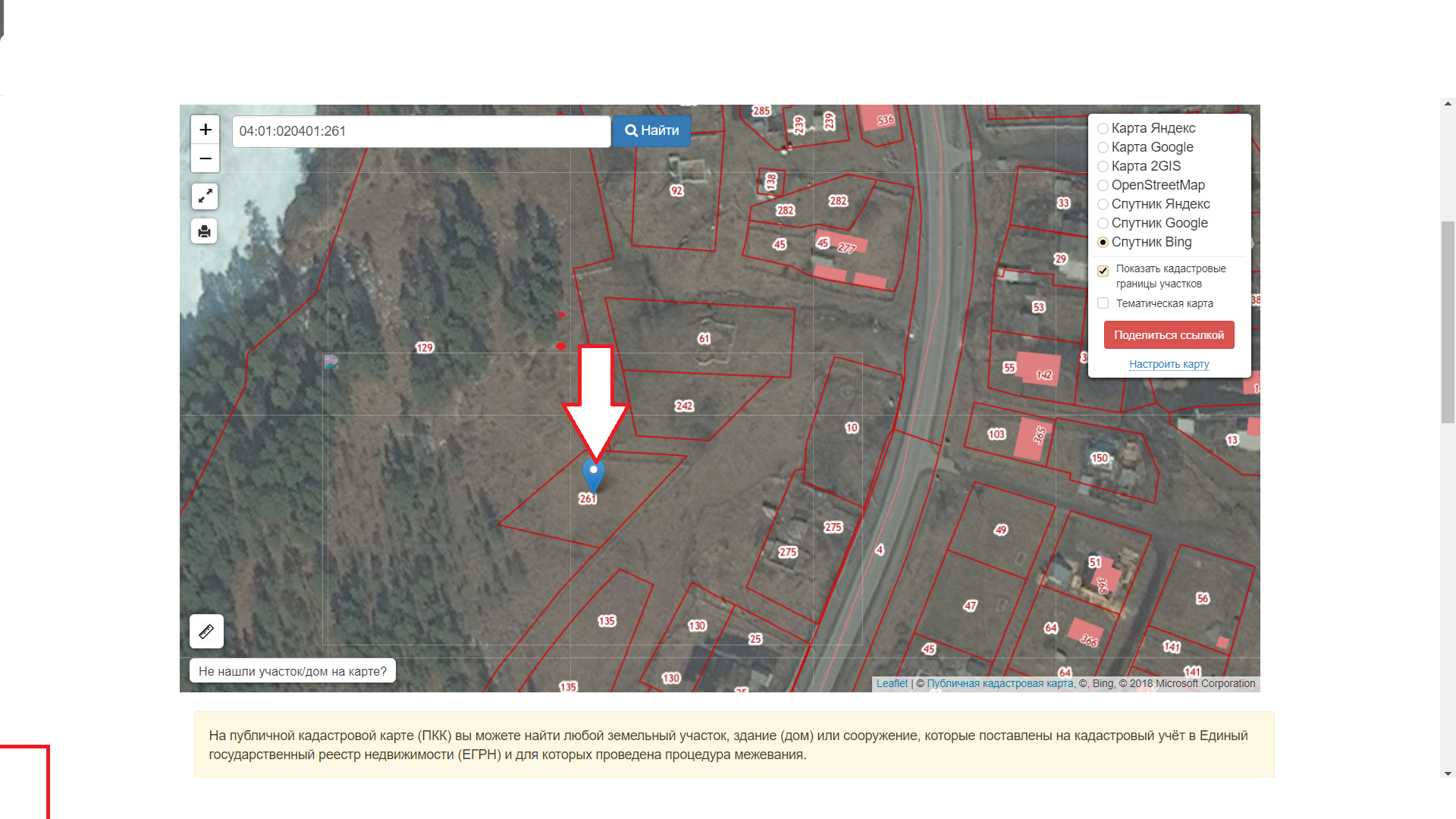Select Карта 2GIS map layer
Screen dimensions: 1456x819
click(1103, 167)
